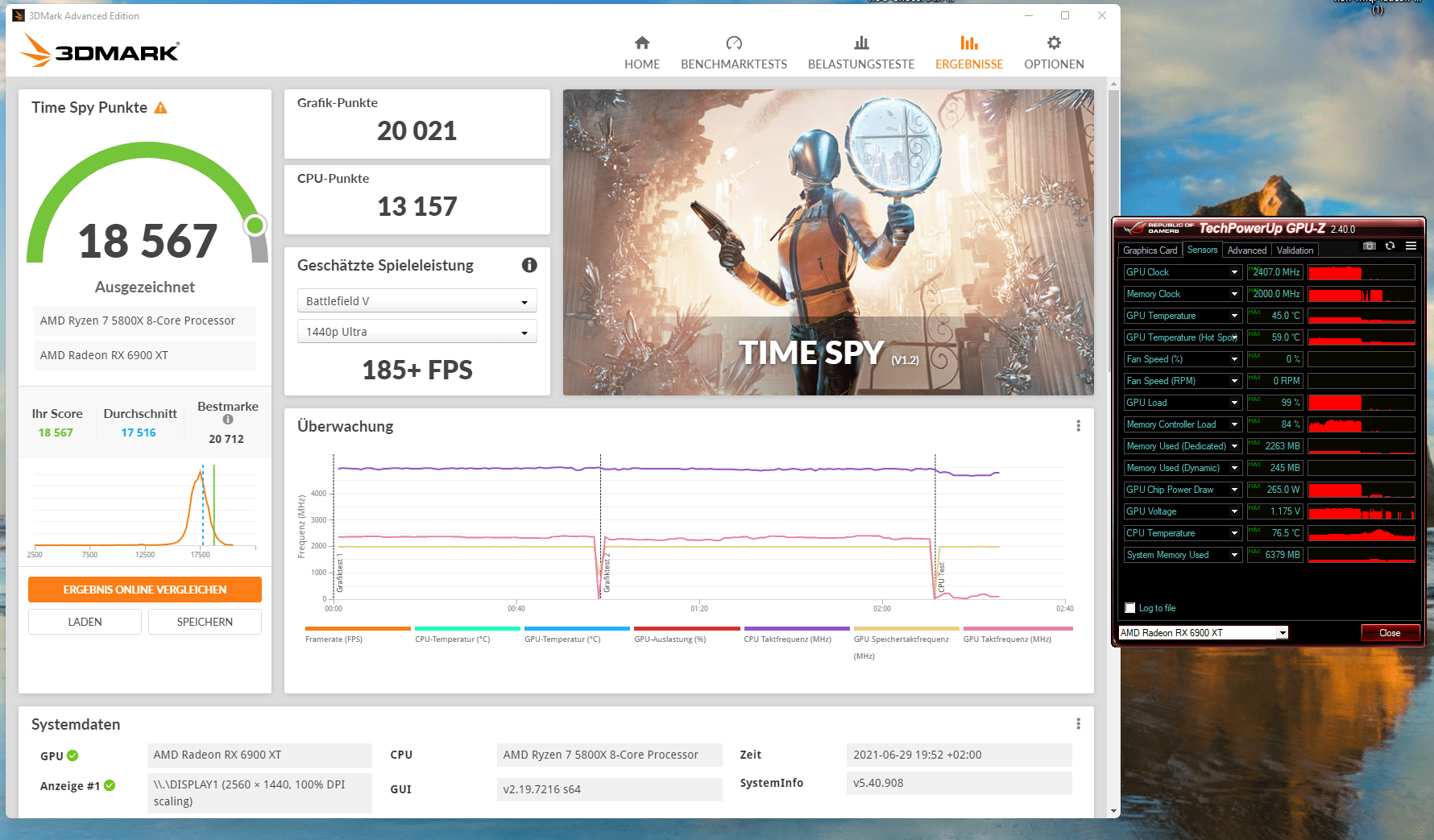The width and height of the screenshot is (1434, 840).
Task: Click the 3DMark logo
Action: 100,50
